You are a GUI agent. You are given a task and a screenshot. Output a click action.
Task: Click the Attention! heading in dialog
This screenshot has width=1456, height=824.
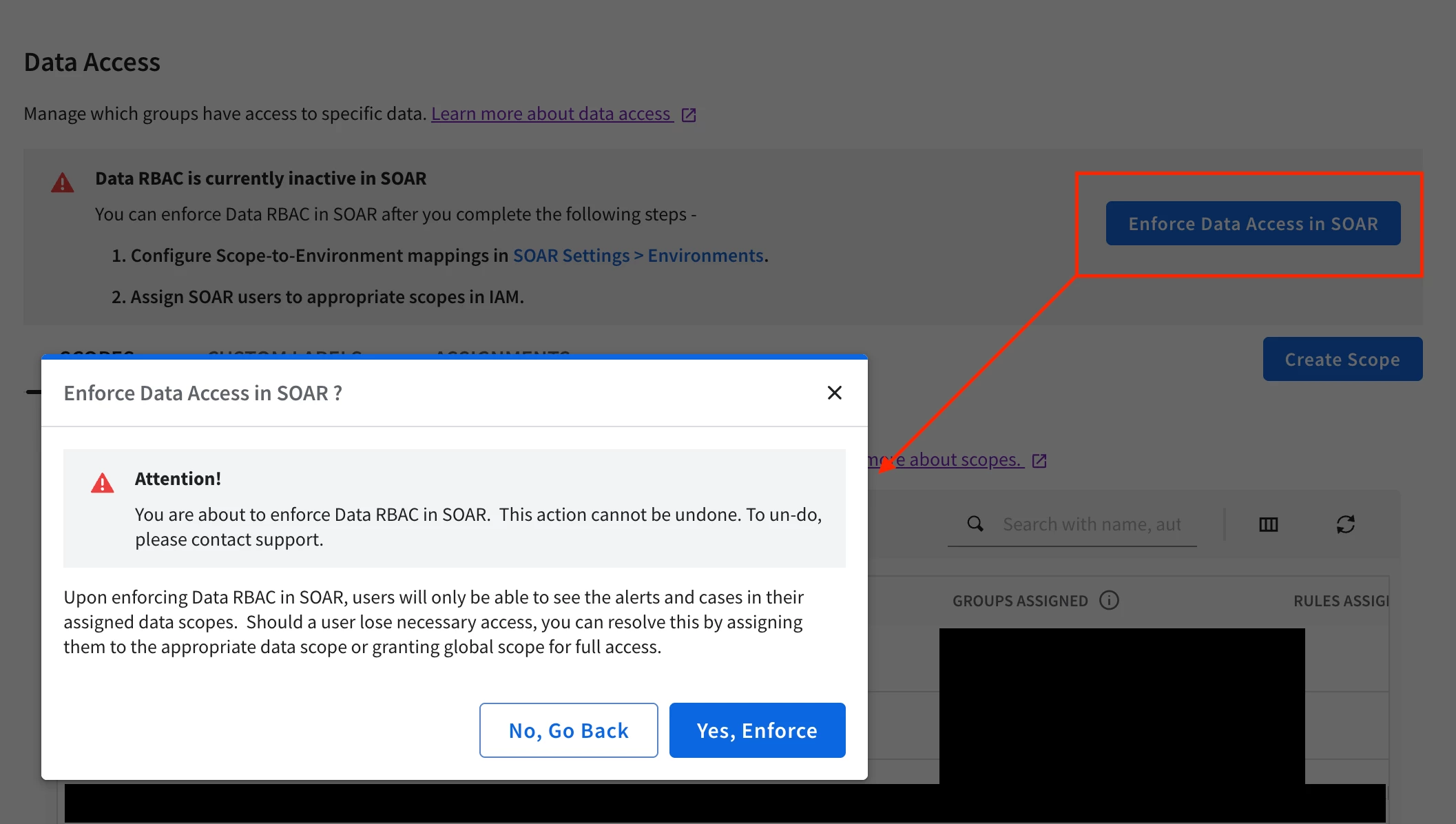point(178,479)
